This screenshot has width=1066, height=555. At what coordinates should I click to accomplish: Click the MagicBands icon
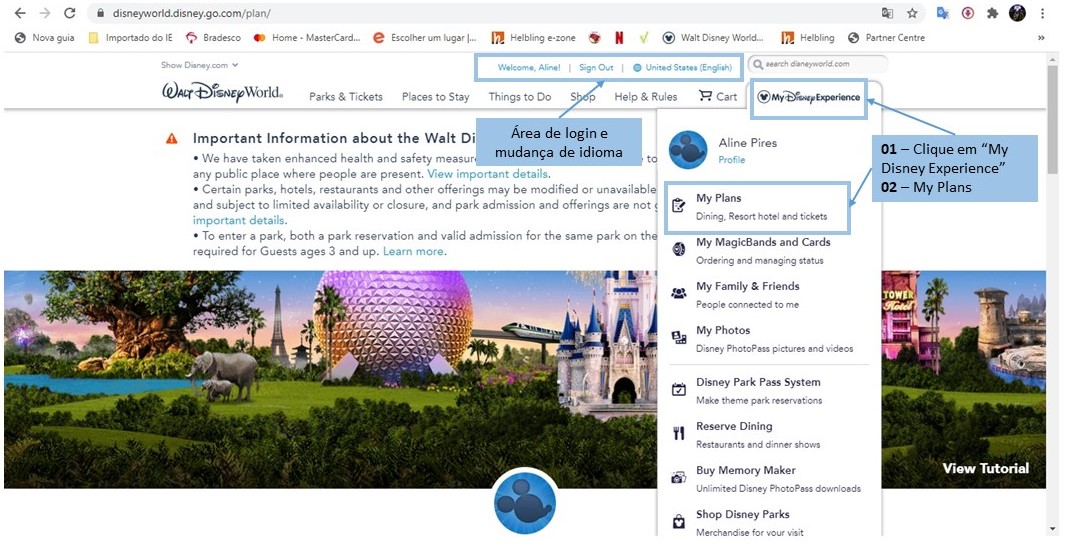pyautogui.click(x=678, y=249)
